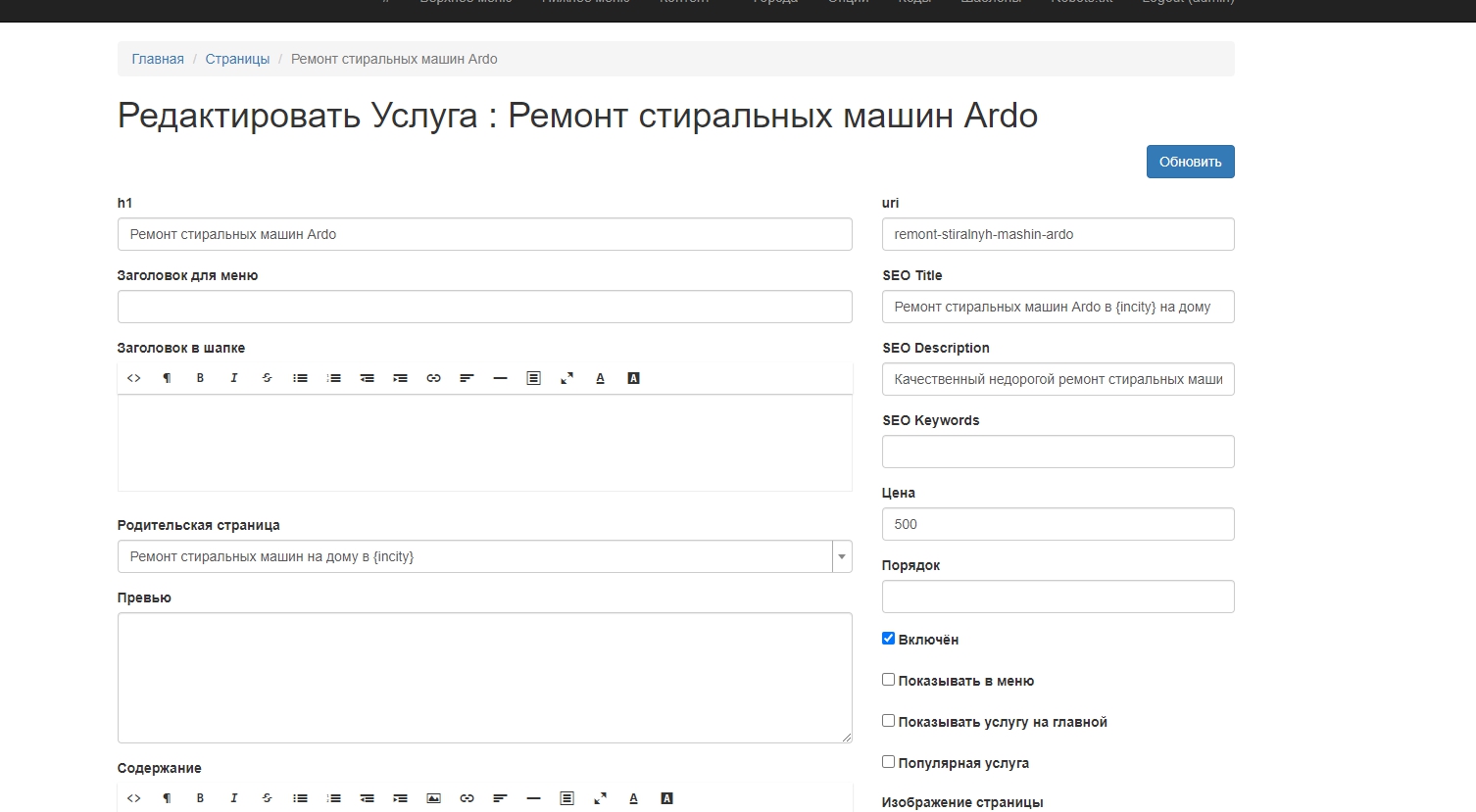Viewport: 1476px width, 812px height.
Task: Go to Главная via breadcrumb
Action: pyautogui.click(x=158, y=59)
